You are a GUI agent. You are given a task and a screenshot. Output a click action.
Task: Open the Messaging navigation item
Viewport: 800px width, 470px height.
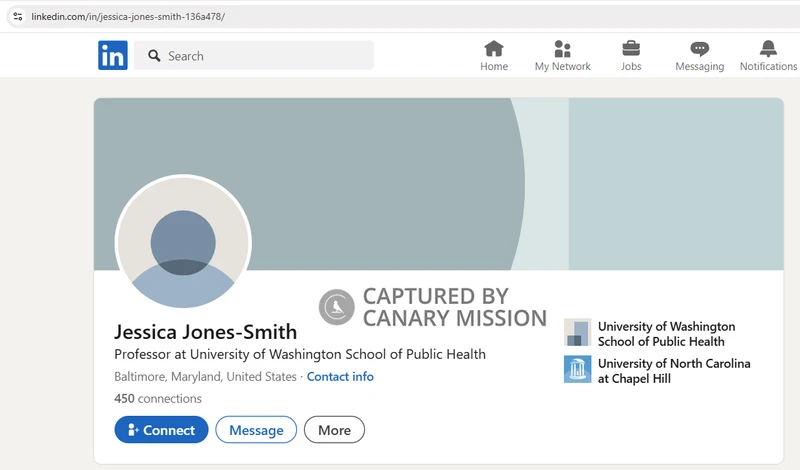[x=699, y=56]
